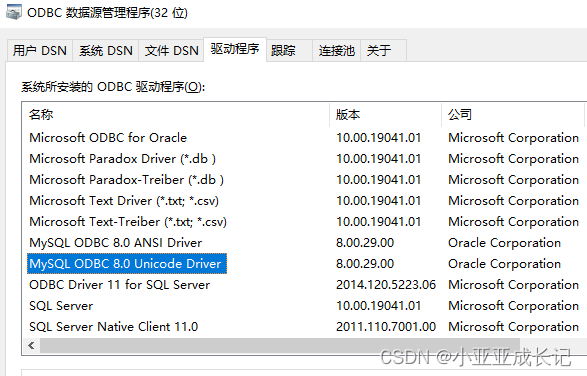Click the horizontal scrollbar left arrow
This screenshot has width=587, height=376.
point(31,345)
